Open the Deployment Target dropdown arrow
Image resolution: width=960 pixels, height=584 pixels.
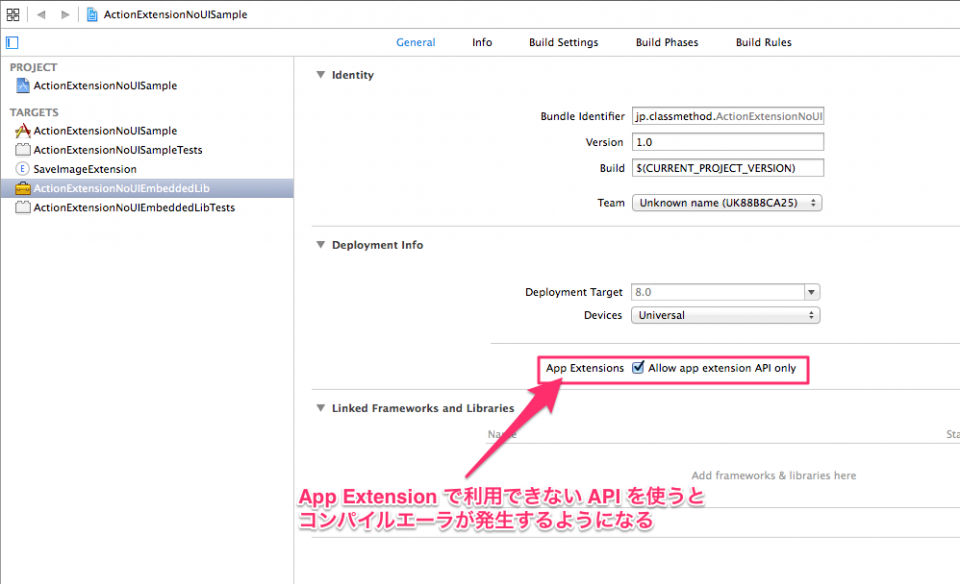click(x=814, y=291)
